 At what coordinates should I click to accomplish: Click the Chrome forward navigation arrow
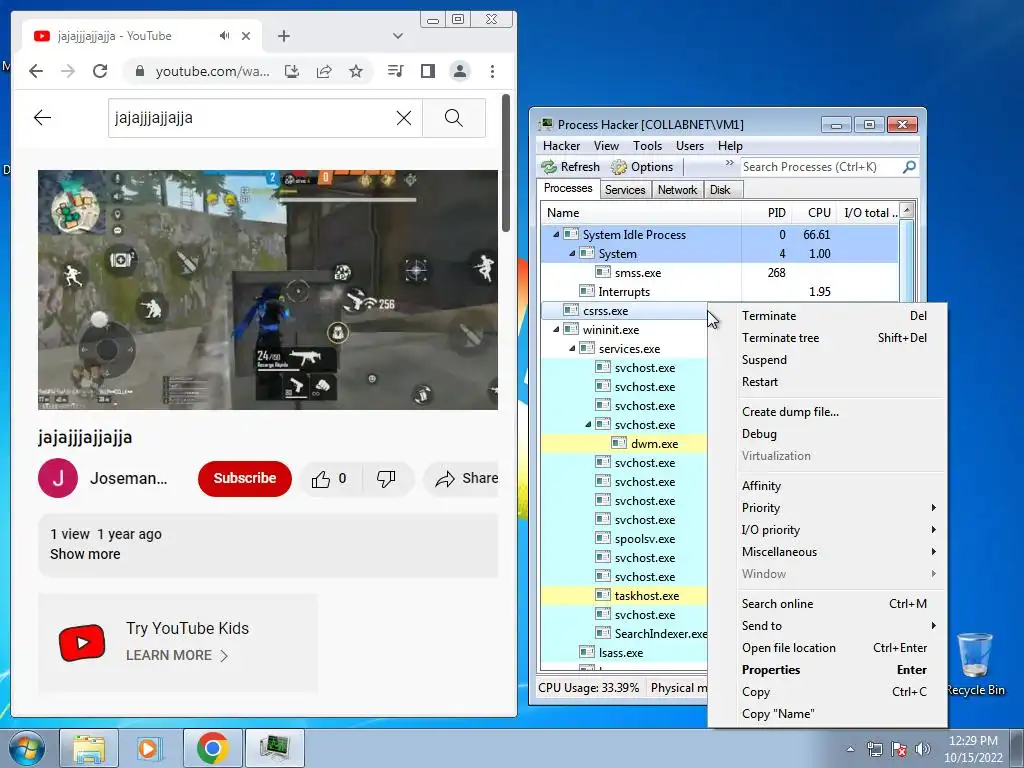click(x=68, y=71)
